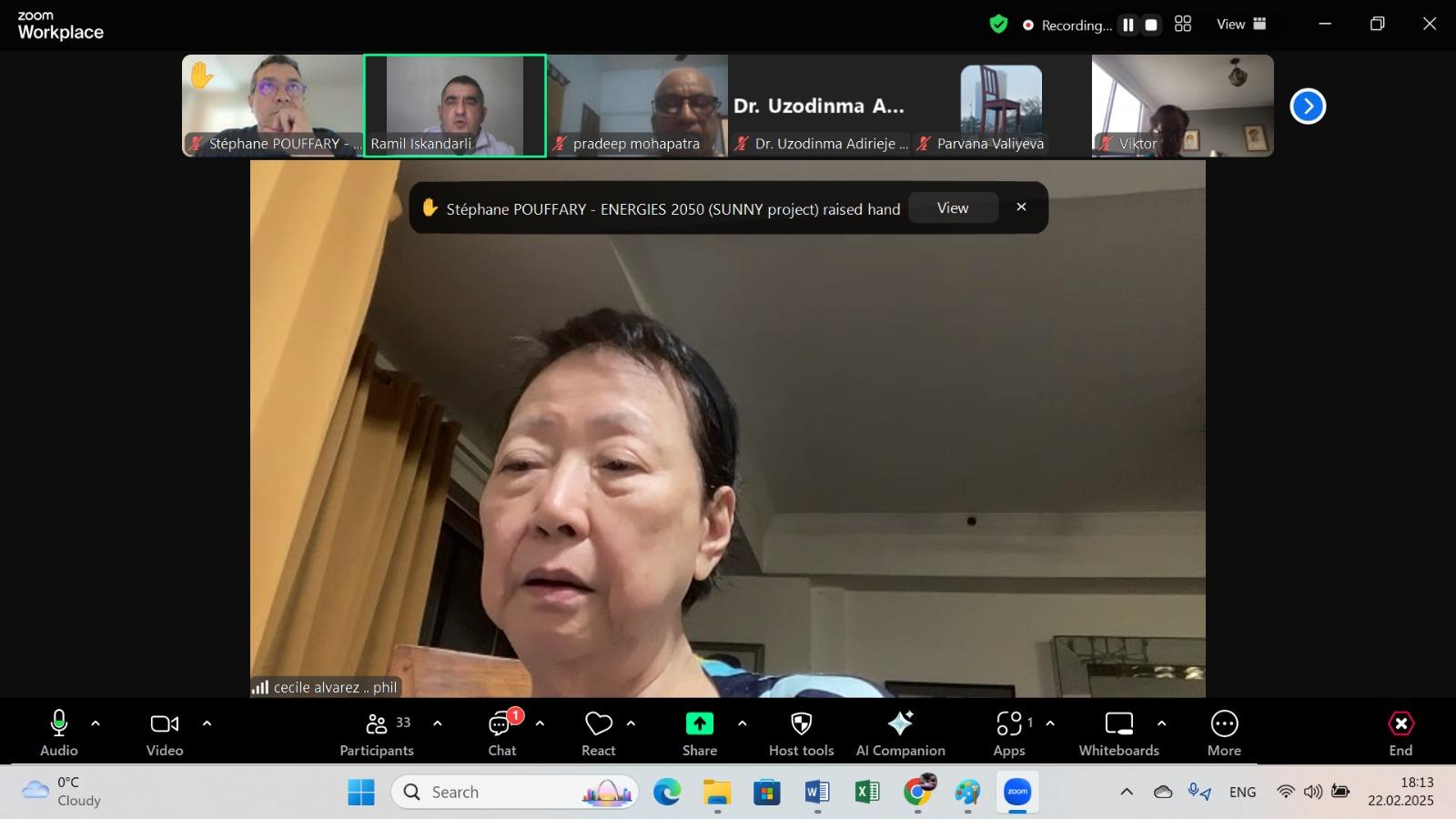Open the weather widget
This screenshot has width=1456, height=819.
pos(62,792)
